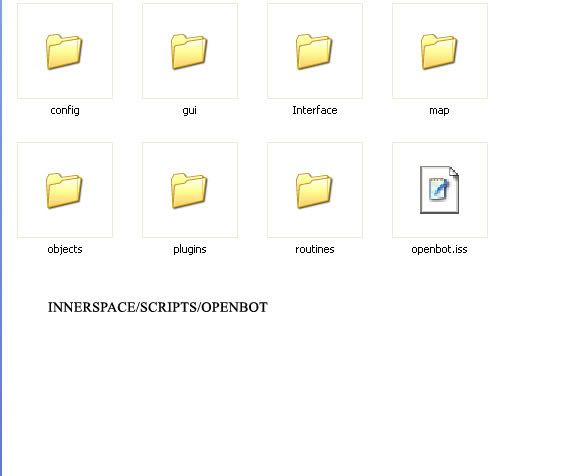
Task: Select the gui folder icon
Action: (189, 51)
